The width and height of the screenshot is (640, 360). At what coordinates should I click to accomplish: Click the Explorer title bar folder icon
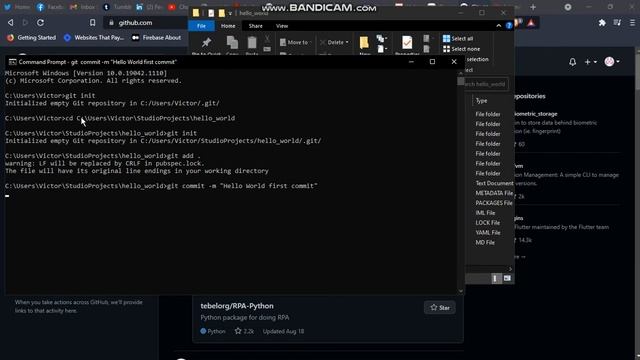pyautogui.click(x=196, y=13)
